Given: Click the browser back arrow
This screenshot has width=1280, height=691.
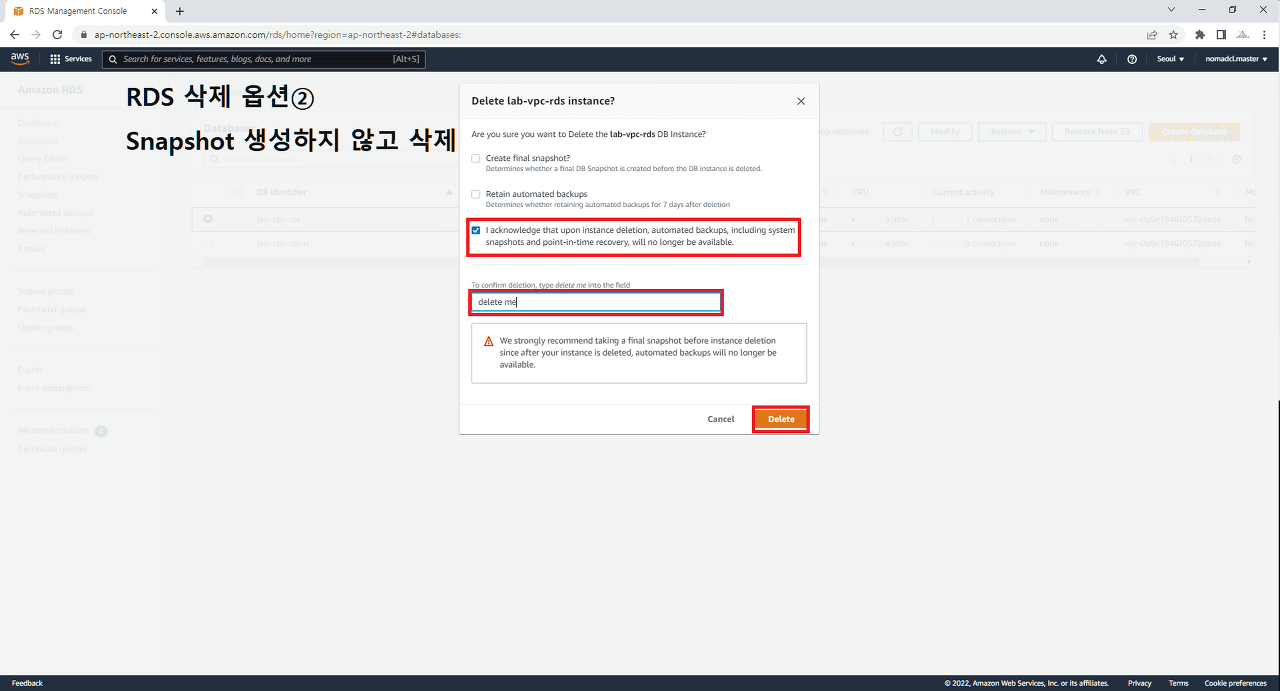Looking at the screenshot, I should [14, 34].
